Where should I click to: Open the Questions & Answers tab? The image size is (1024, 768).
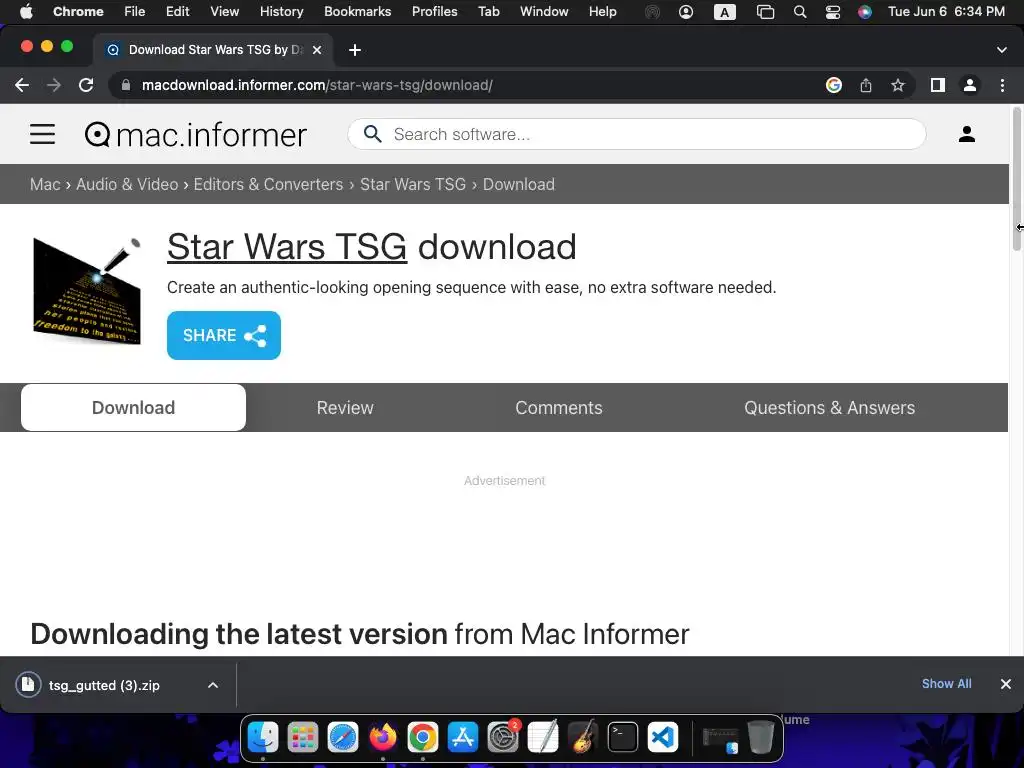coord(829,408)
